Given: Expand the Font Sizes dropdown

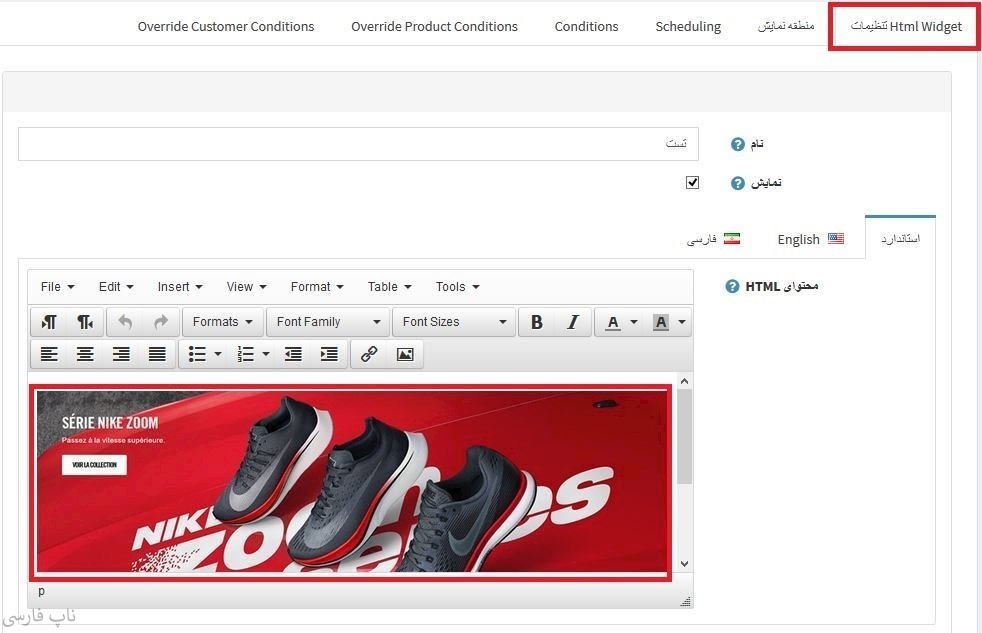Looking at the screenshot, I should point(454,322).
